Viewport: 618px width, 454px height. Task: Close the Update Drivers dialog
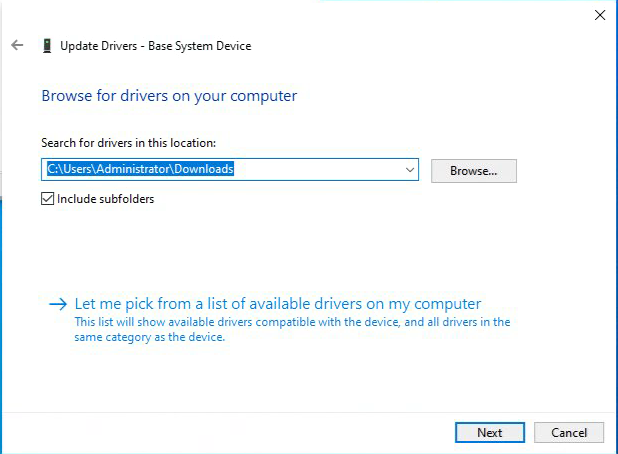[x=600, y=15]
